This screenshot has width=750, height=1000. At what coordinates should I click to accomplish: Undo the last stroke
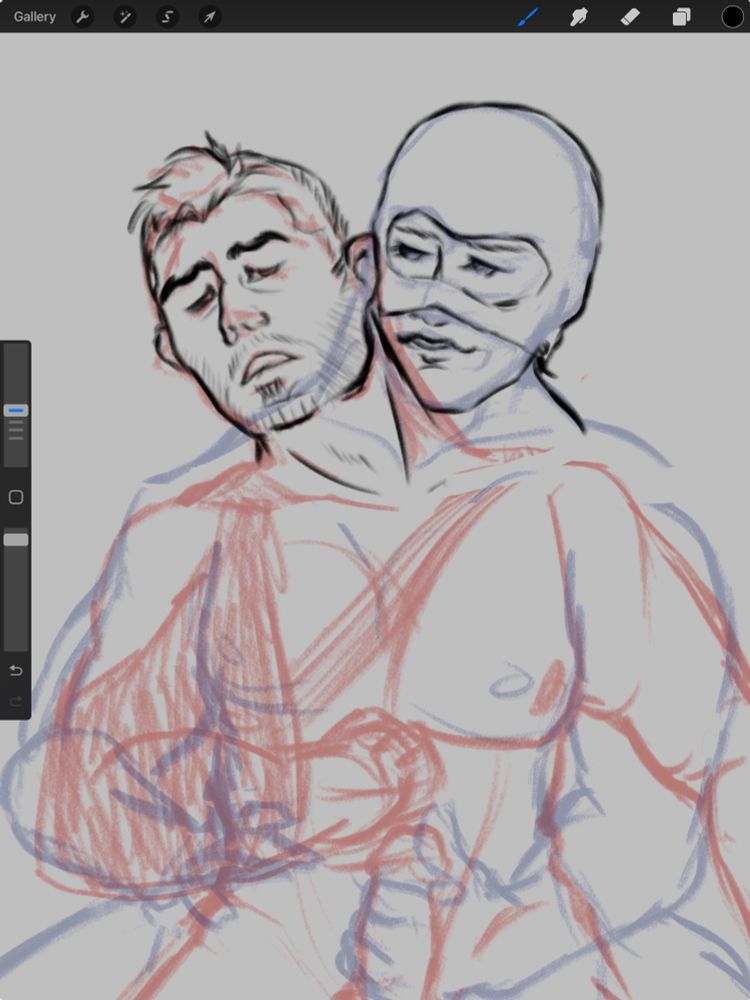tap(16, 670)
